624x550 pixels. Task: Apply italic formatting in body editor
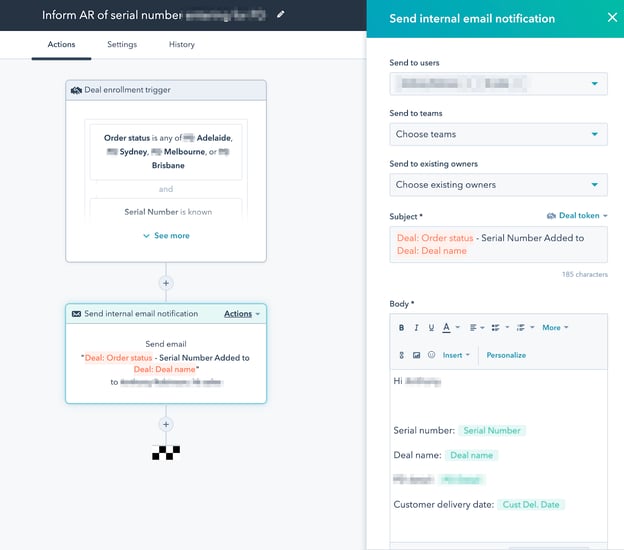416,328
